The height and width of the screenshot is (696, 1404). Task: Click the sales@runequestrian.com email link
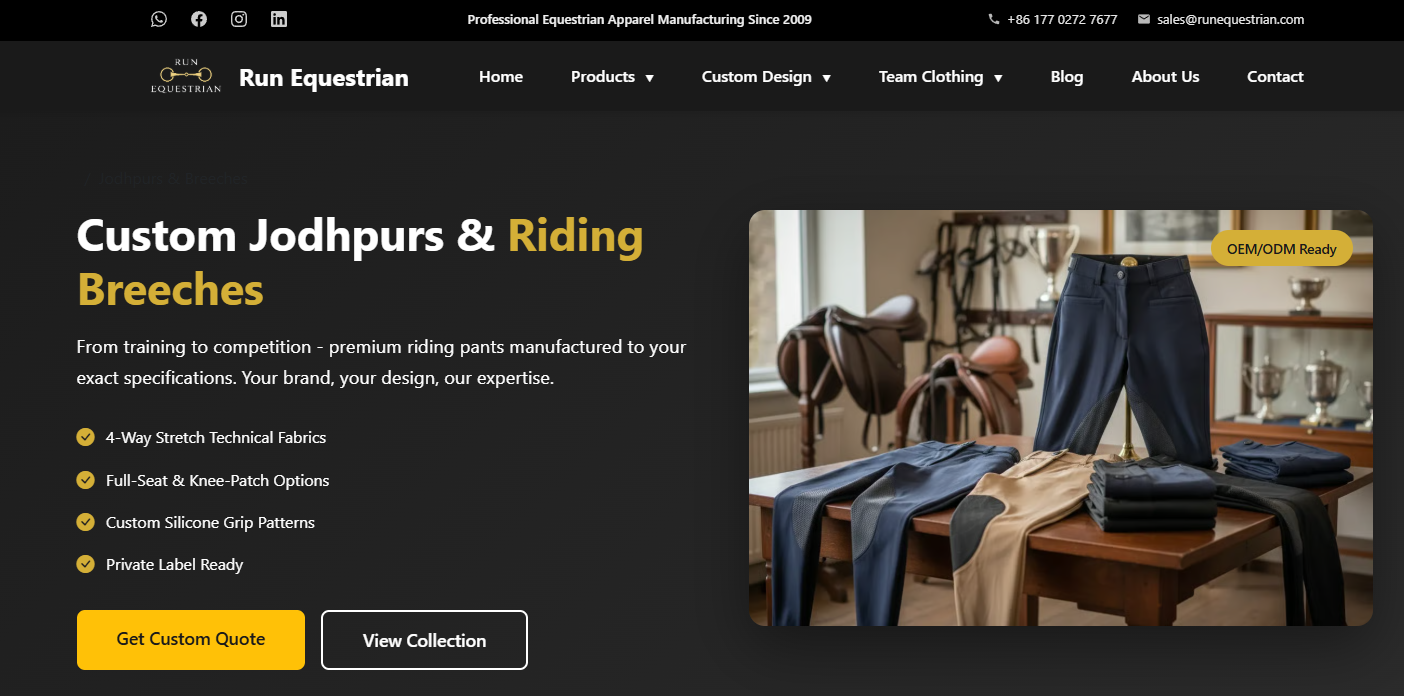click(1230, 19)
